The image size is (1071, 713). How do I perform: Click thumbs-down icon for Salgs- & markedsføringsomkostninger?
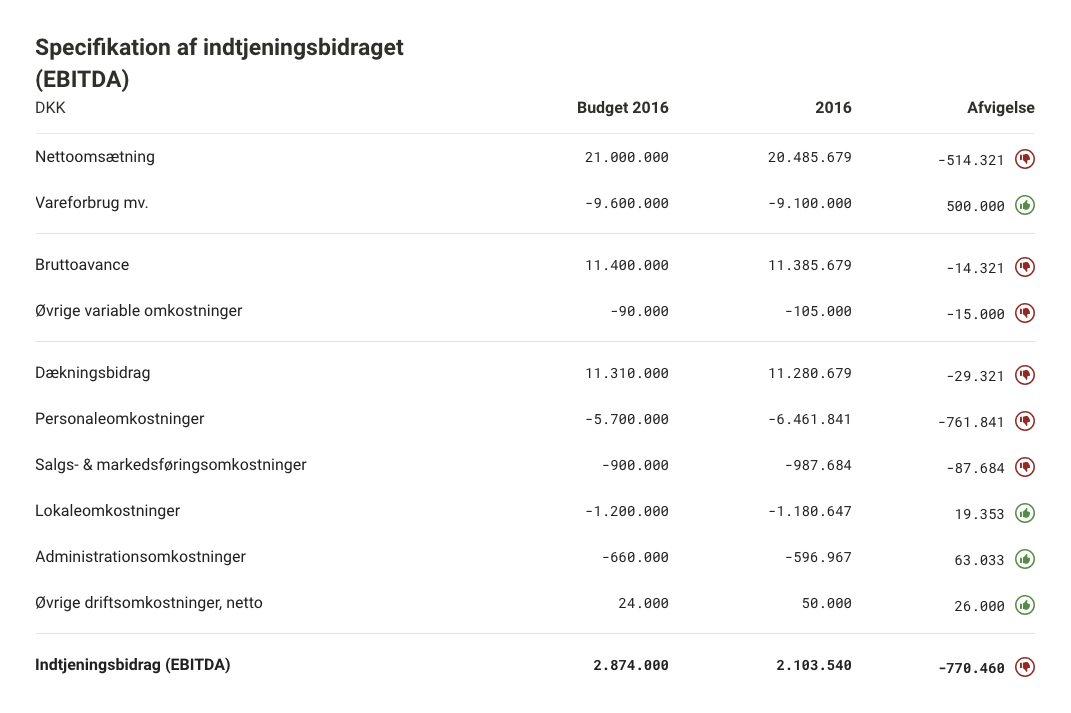coord(1025,467)
